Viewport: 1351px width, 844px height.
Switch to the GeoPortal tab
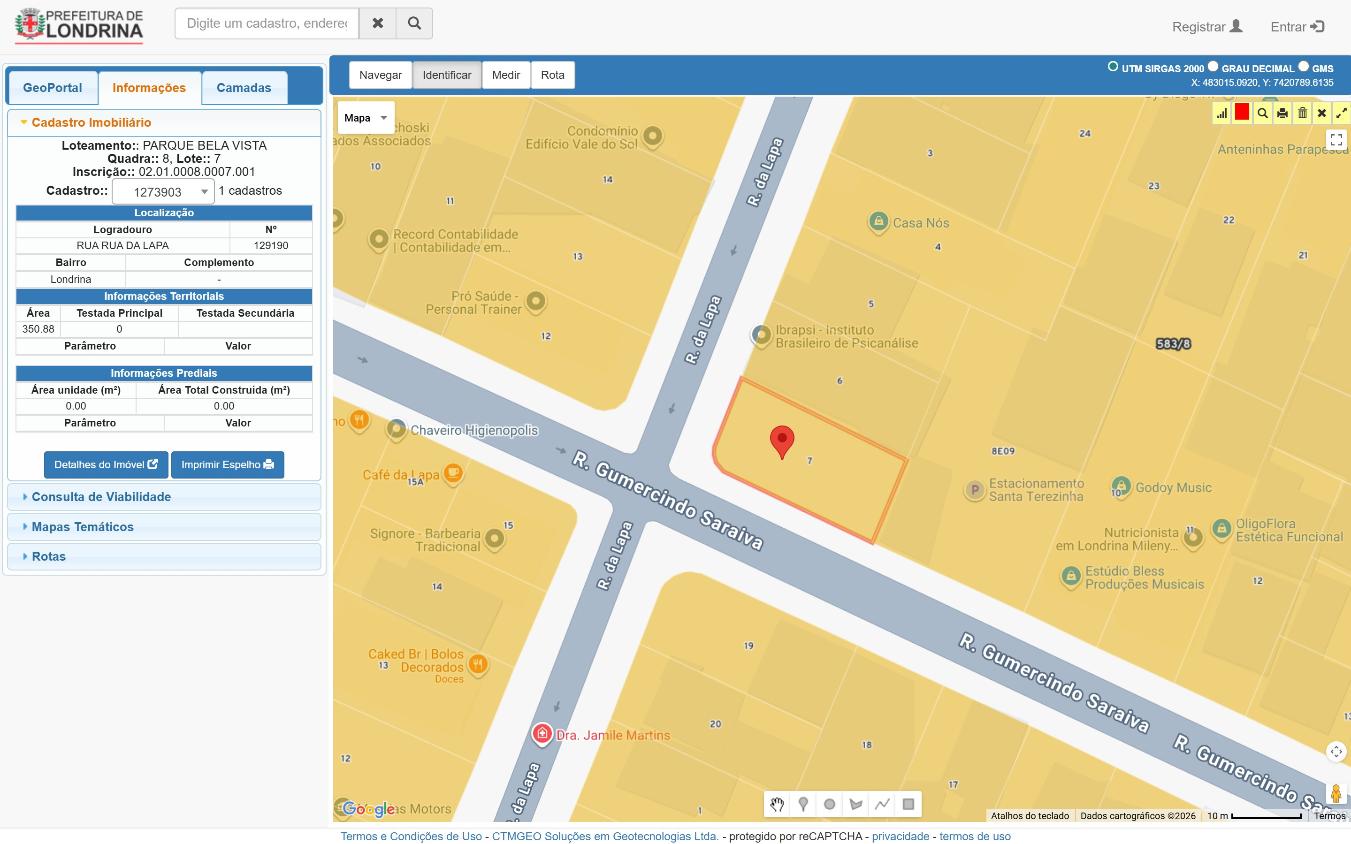pyautogui.click(x=53, y=88)
